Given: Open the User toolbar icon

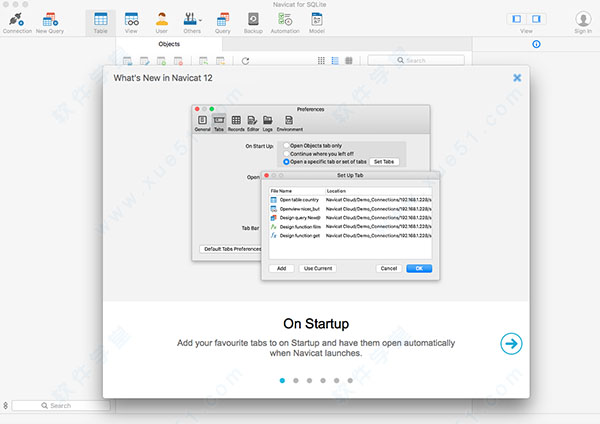Looking at the screenshot, I should pos(161,23).
